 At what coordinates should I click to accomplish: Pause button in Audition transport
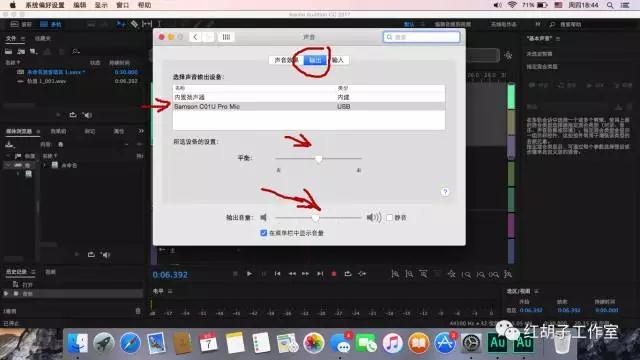(263, 274)
